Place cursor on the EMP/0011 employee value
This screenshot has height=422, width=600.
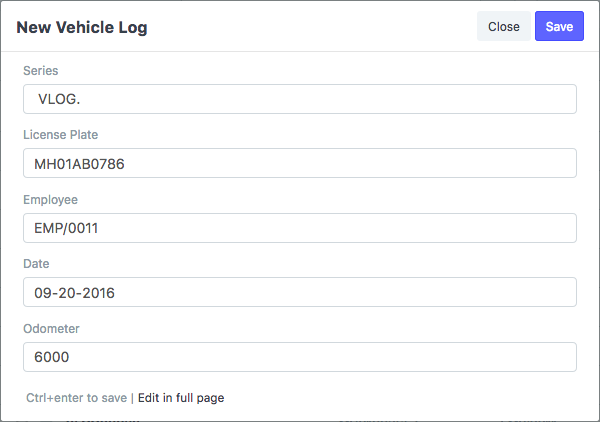click(66, 228)
